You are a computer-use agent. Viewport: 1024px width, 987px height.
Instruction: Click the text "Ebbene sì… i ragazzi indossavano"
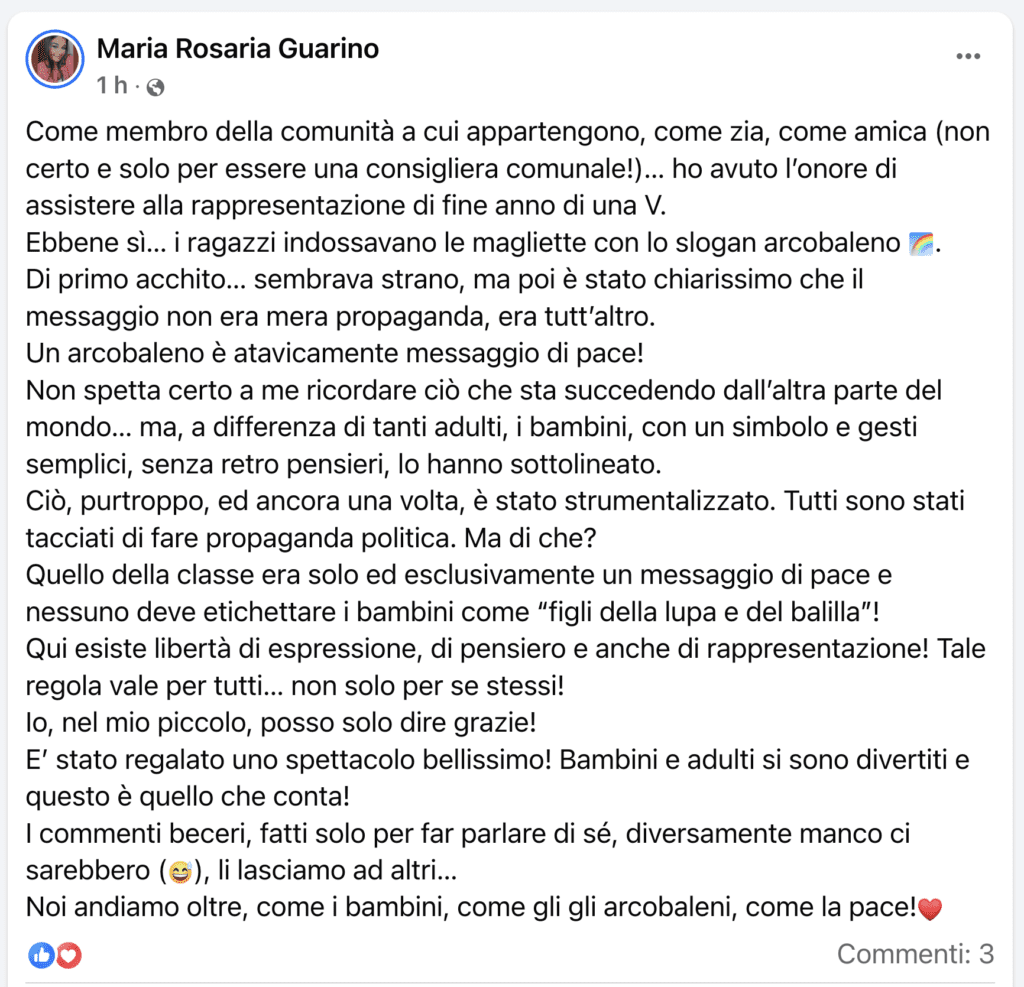tap(200, 243)
